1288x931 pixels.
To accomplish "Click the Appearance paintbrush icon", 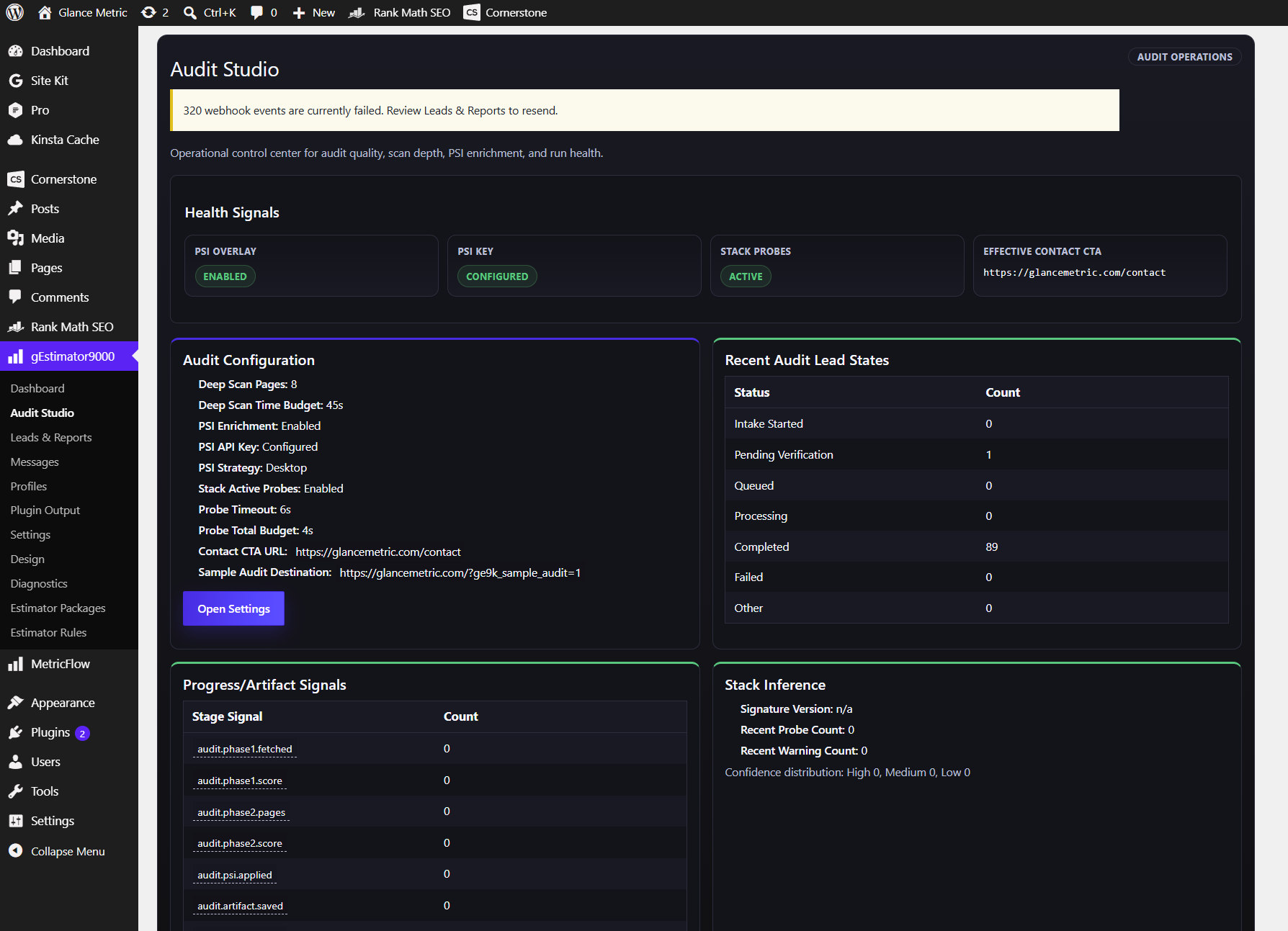I will tap(15, 703).
